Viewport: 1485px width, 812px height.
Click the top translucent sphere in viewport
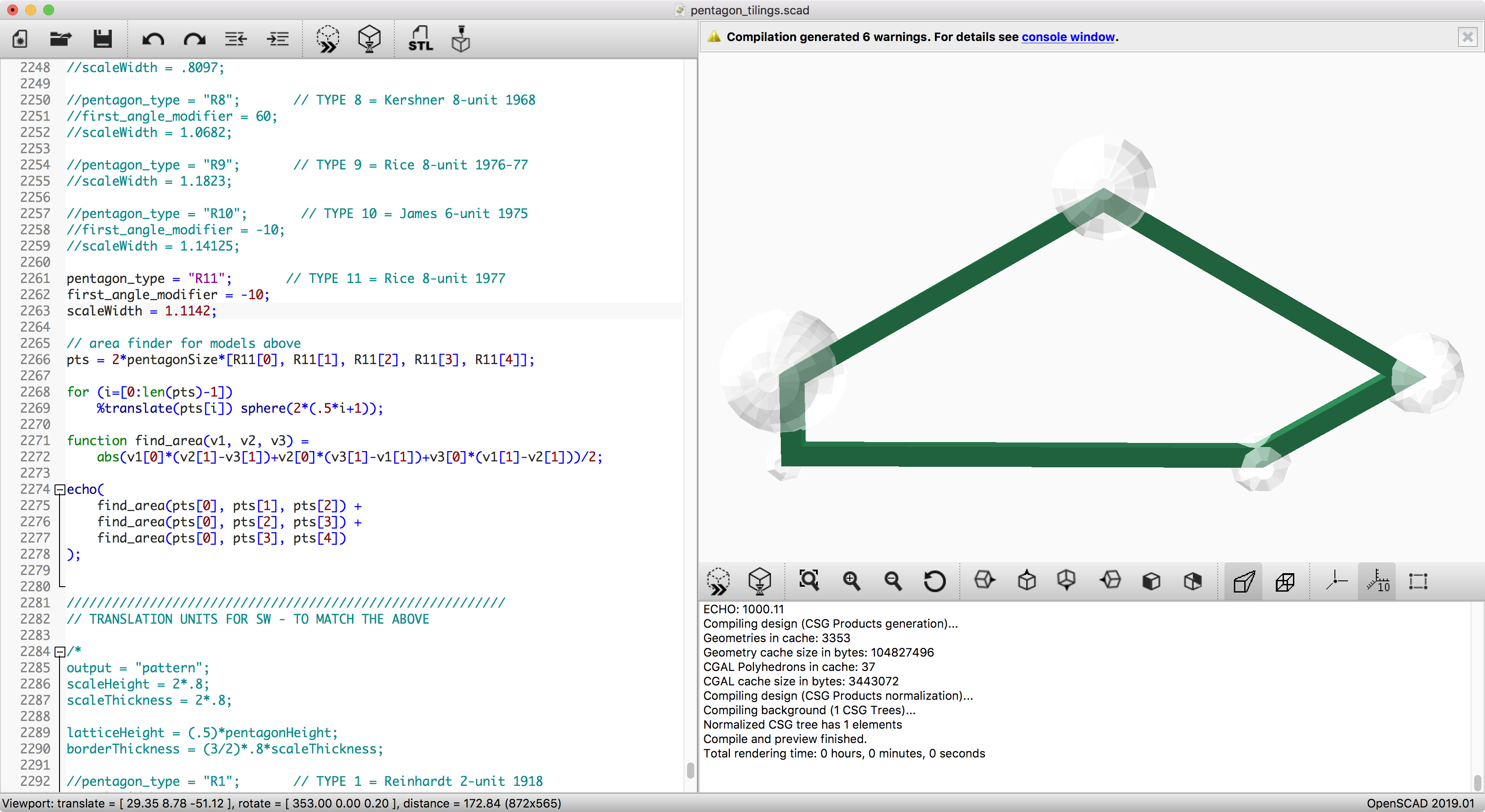[x=1103, y=188]
